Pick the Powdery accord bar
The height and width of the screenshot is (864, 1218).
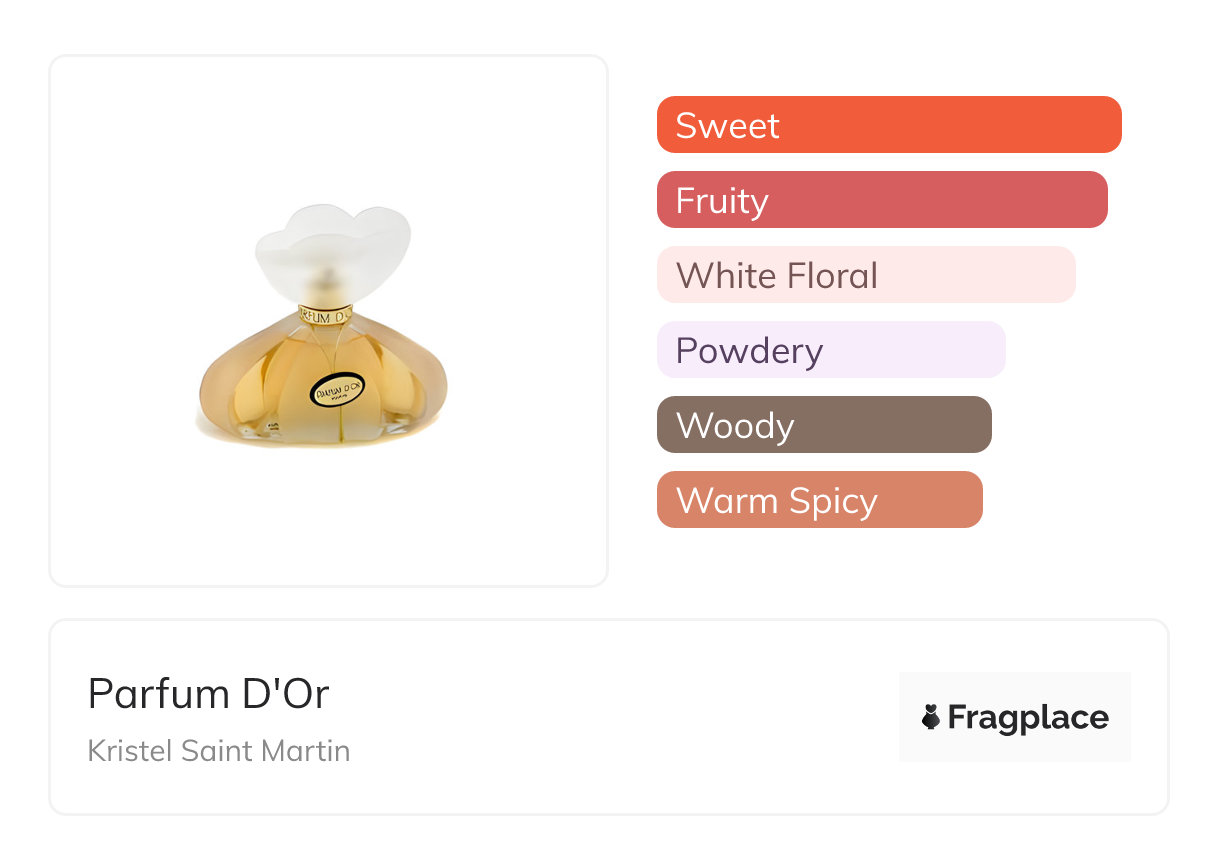coord(830,350)
